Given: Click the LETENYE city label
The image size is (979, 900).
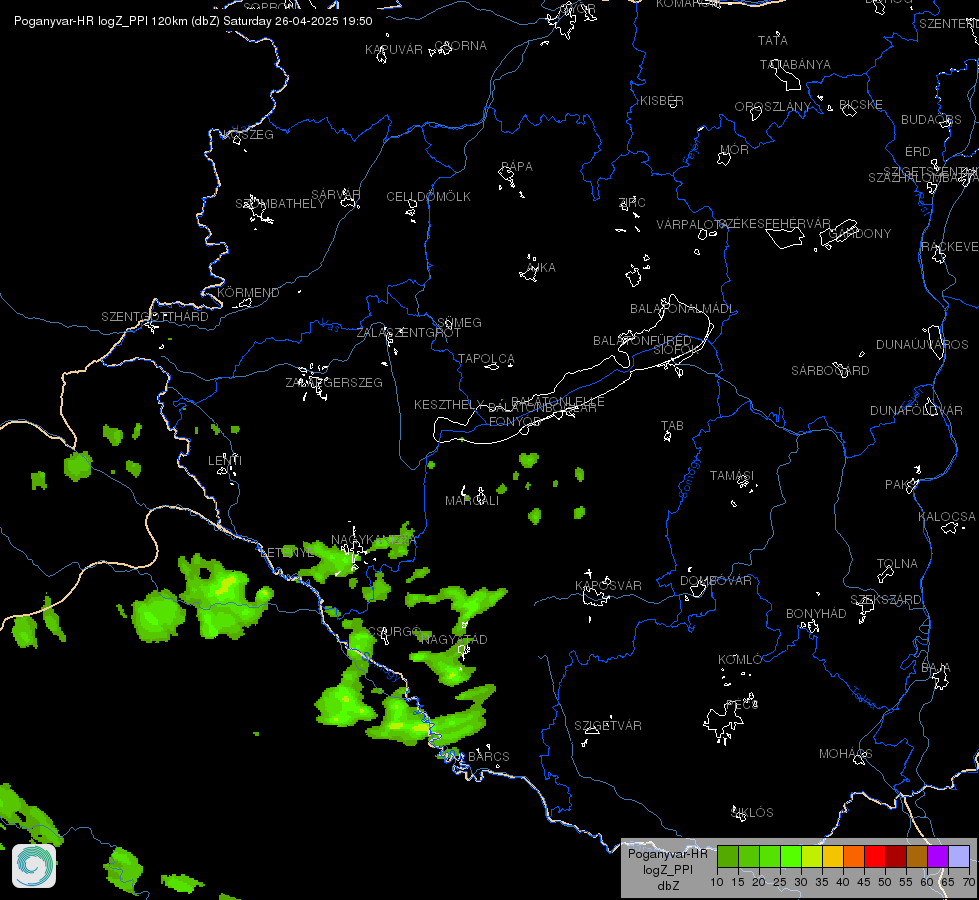Looking at the screenshot, I should click(288, 553).
